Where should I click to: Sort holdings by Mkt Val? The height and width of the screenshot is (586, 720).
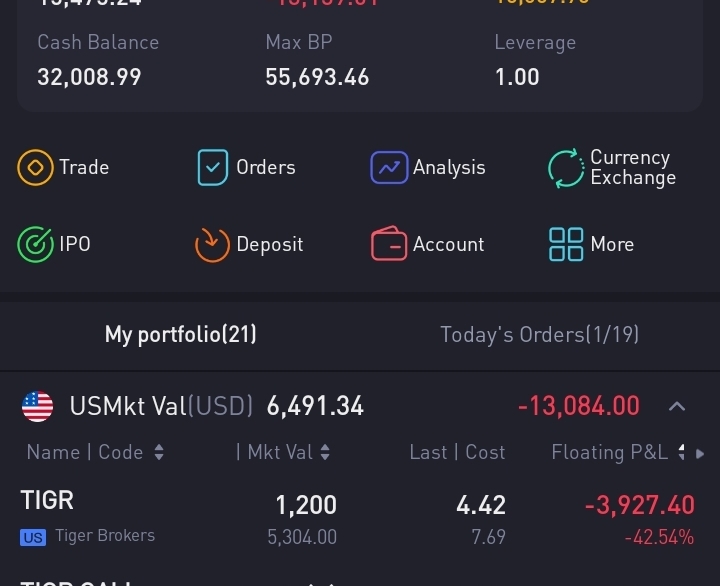(283, 453)
